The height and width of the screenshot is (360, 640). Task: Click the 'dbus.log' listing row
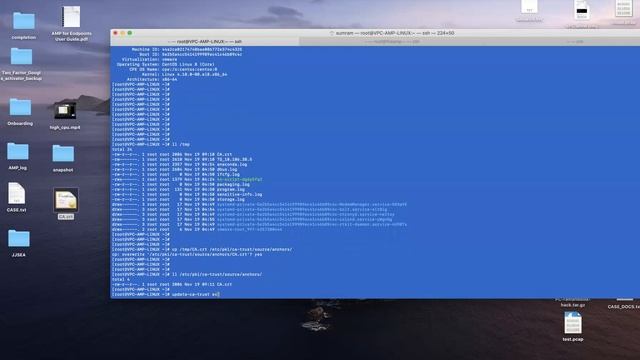(x=175, y=169)
